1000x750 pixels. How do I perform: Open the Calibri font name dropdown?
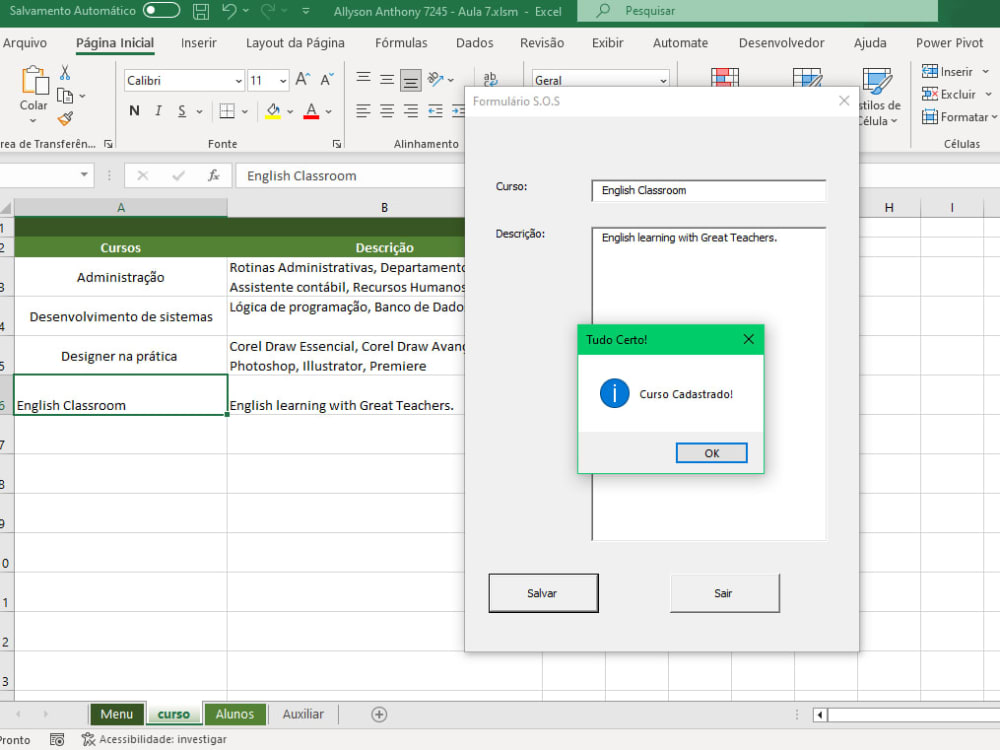[237, 80]
